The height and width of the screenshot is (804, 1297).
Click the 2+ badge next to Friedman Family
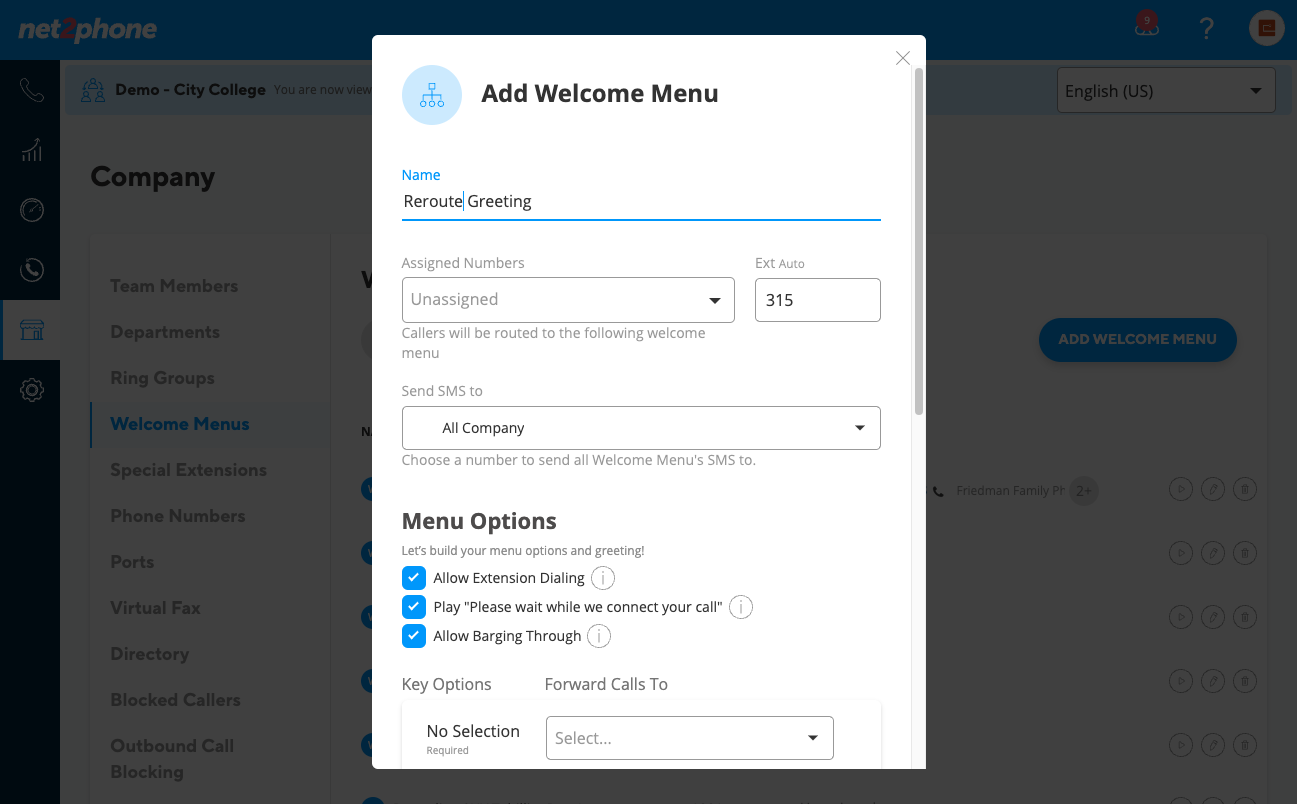(x=1084, y=491)
